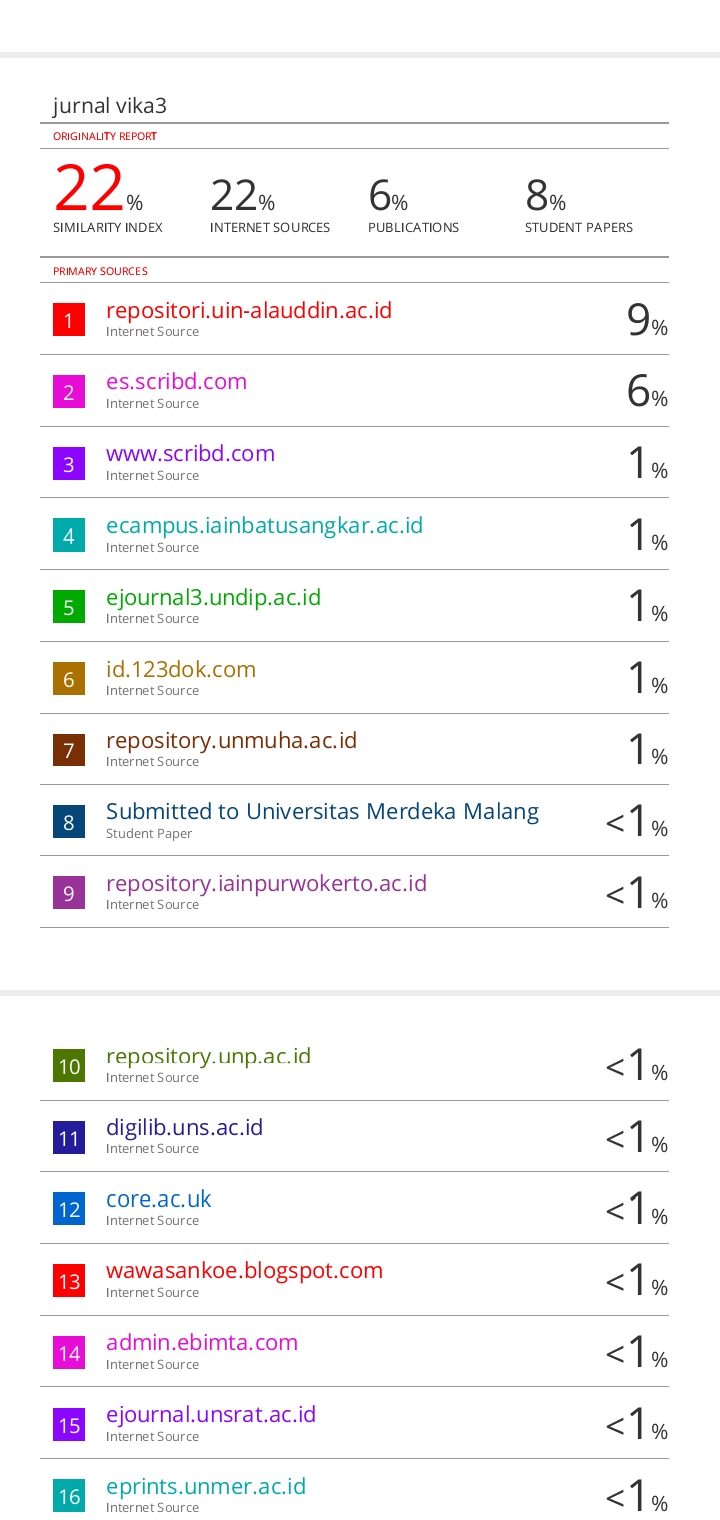Open the ejournal3.undip.ac.id source link
Screen dimensions: 720x1520
click(x=213, y=597)
